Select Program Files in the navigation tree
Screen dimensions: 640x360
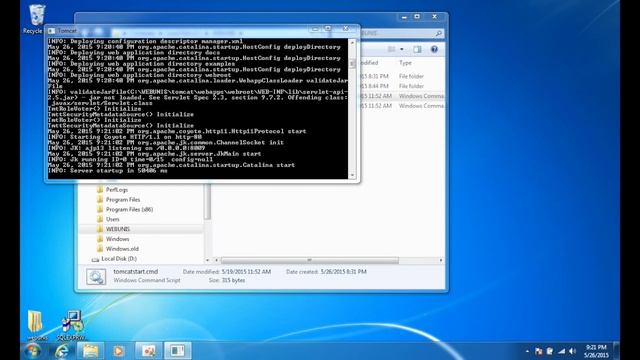pos(123,200)
